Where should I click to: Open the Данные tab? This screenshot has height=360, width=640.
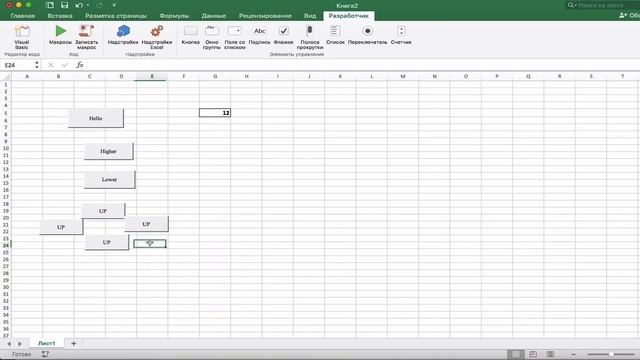[x=214, y=16]
